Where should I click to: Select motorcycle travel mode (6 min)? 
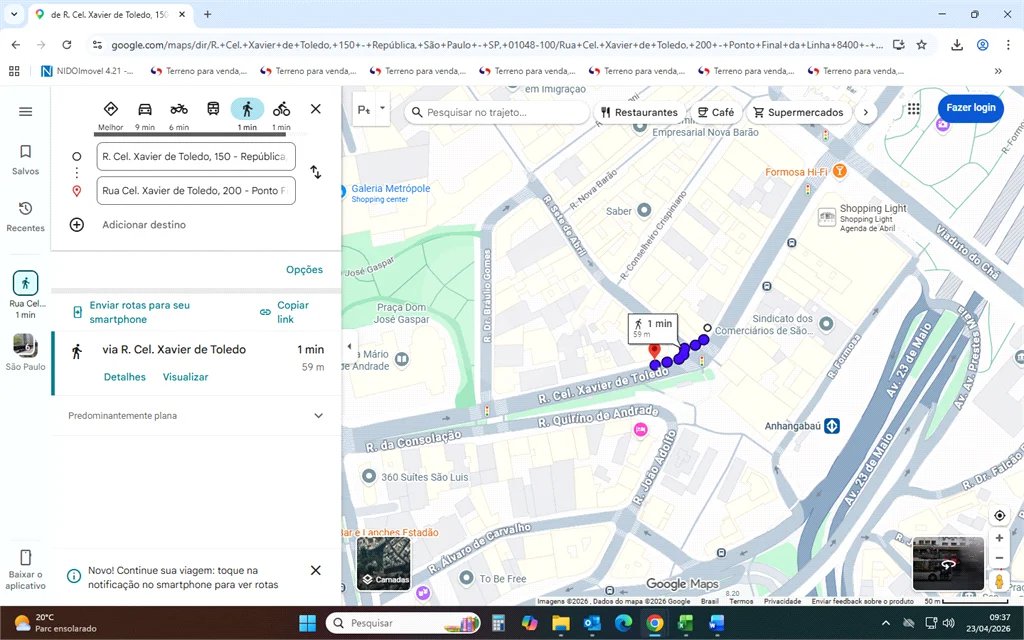pos(179,114)
